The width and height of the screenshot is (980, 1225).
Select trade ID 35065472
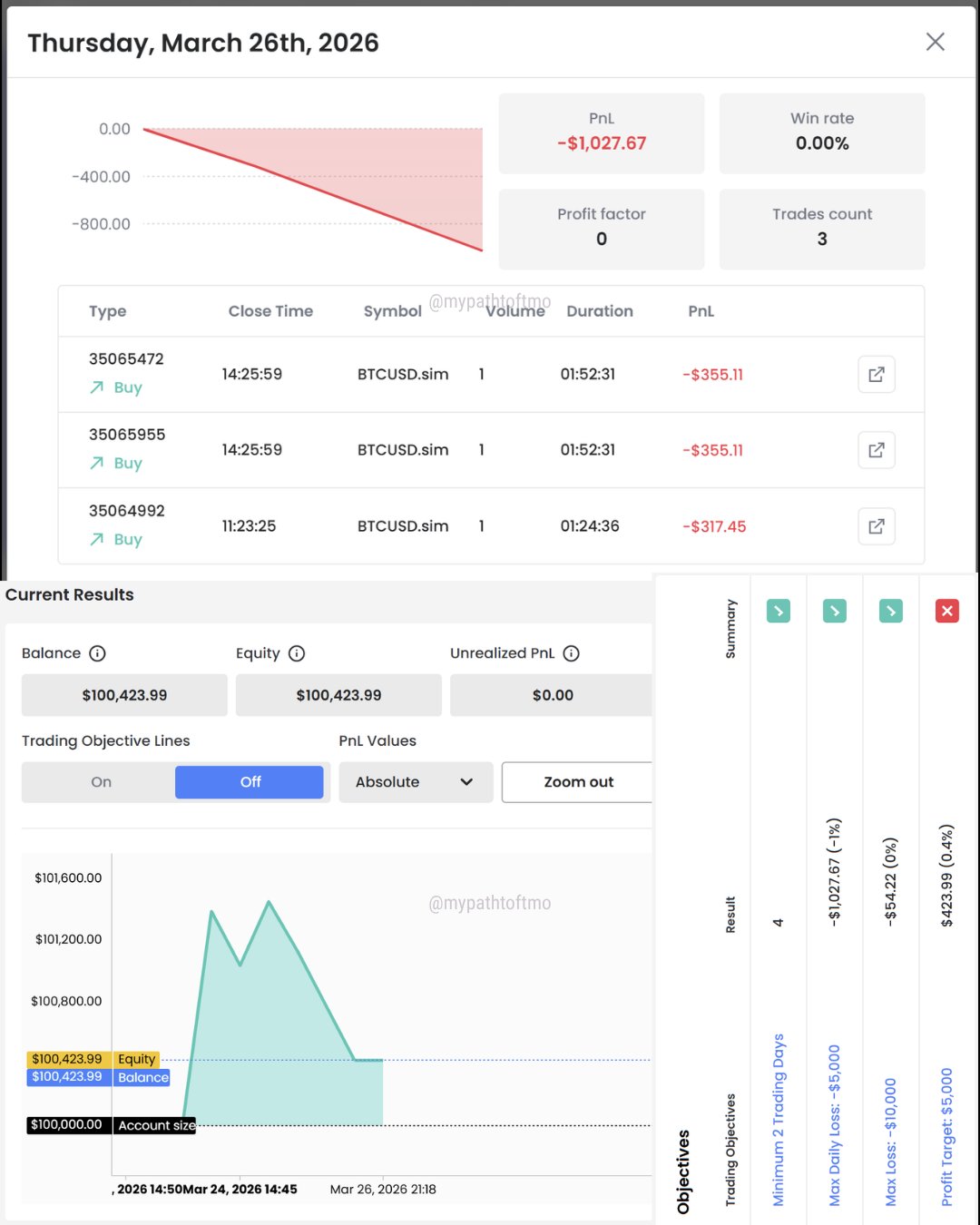click(x=126, y=359)
